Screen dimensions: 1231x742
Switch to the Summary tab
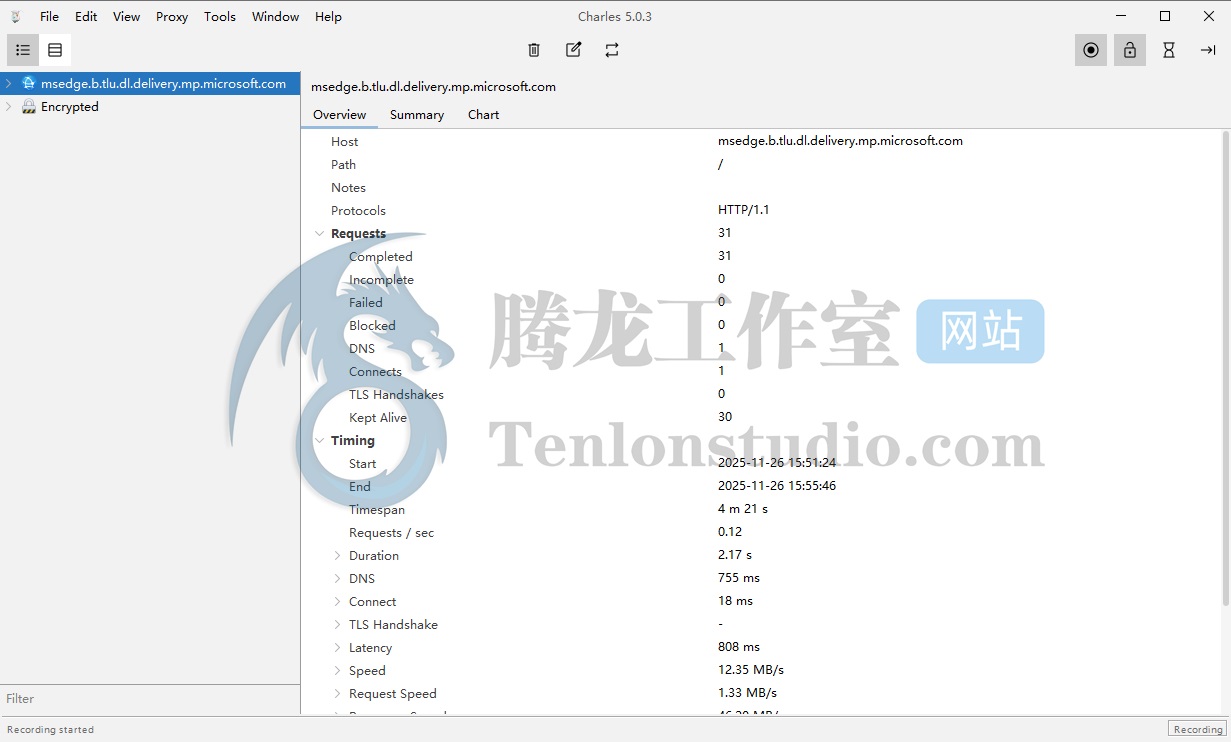click(x=416, y=115)
